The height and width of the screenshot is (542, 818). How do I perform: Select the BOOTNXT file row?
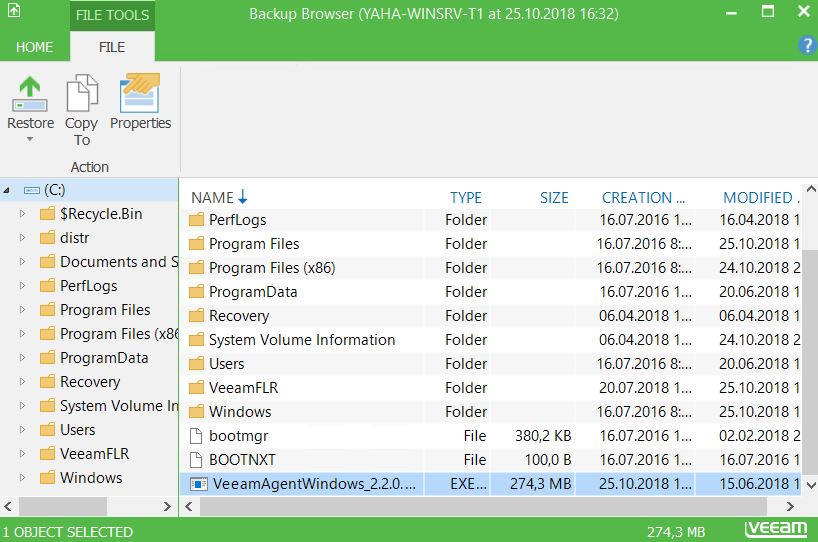[x=490, y=460]
